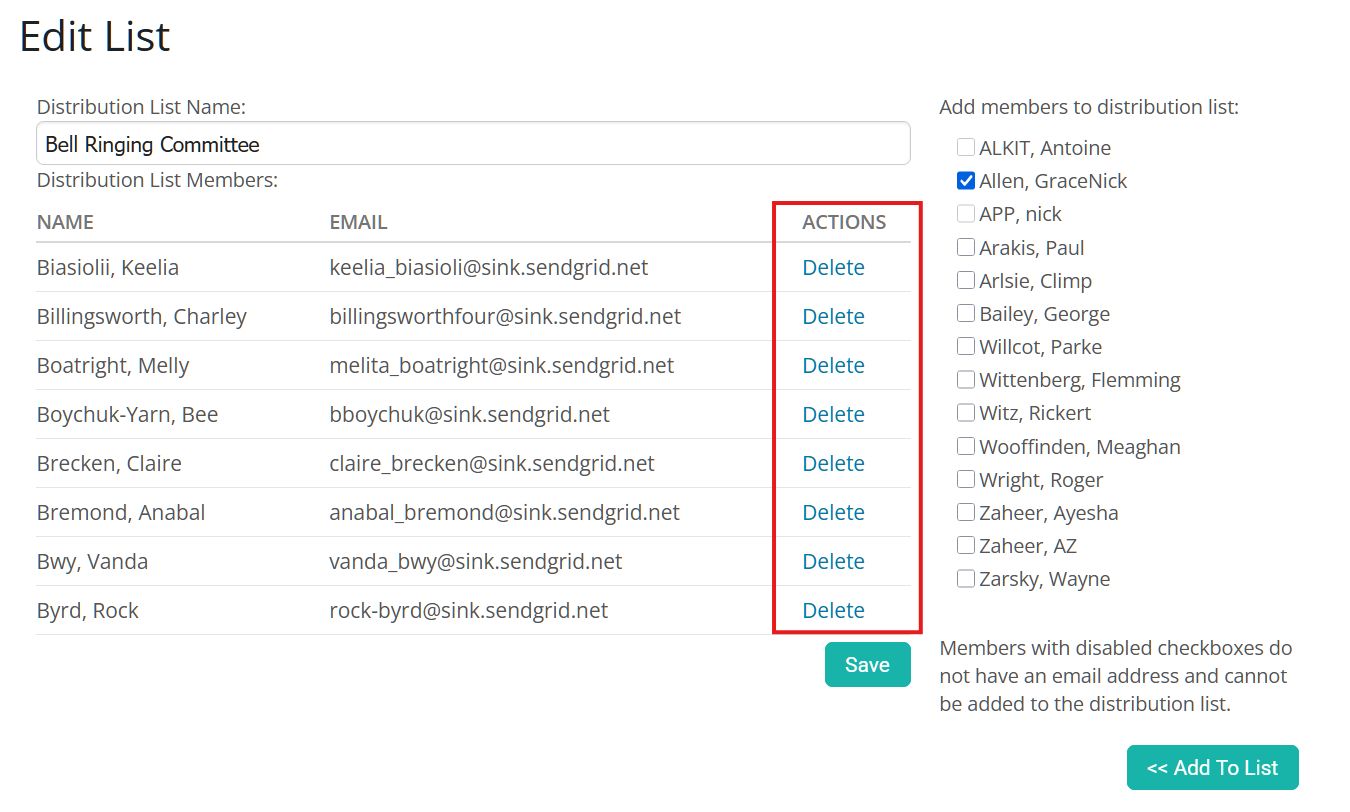Remove Boatright, Melly via Delete link
The width and height of the screenshot is (1350, 812).
pos(833,366)
